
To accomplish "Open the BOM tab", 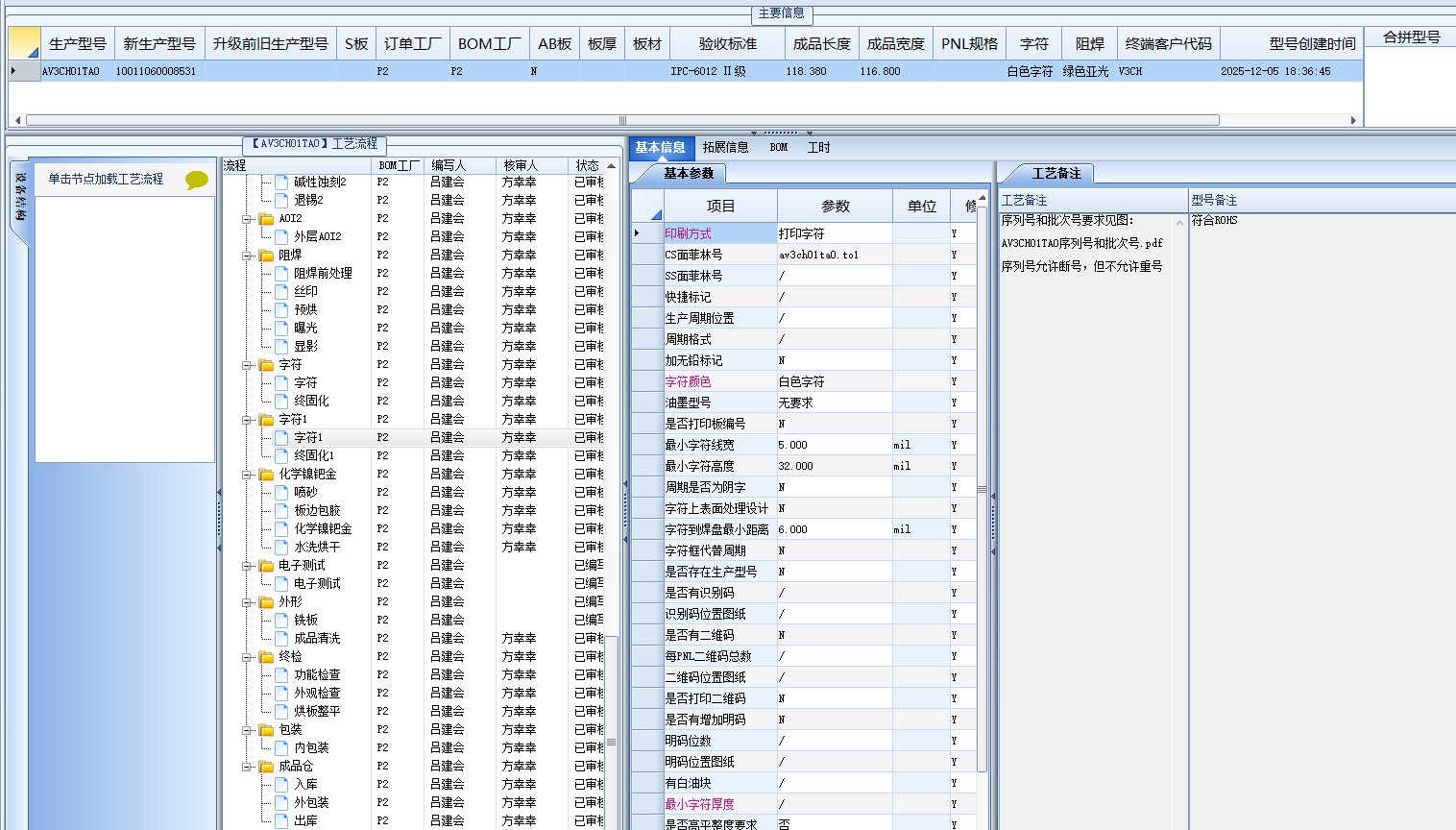I will (x=779, y=147).
